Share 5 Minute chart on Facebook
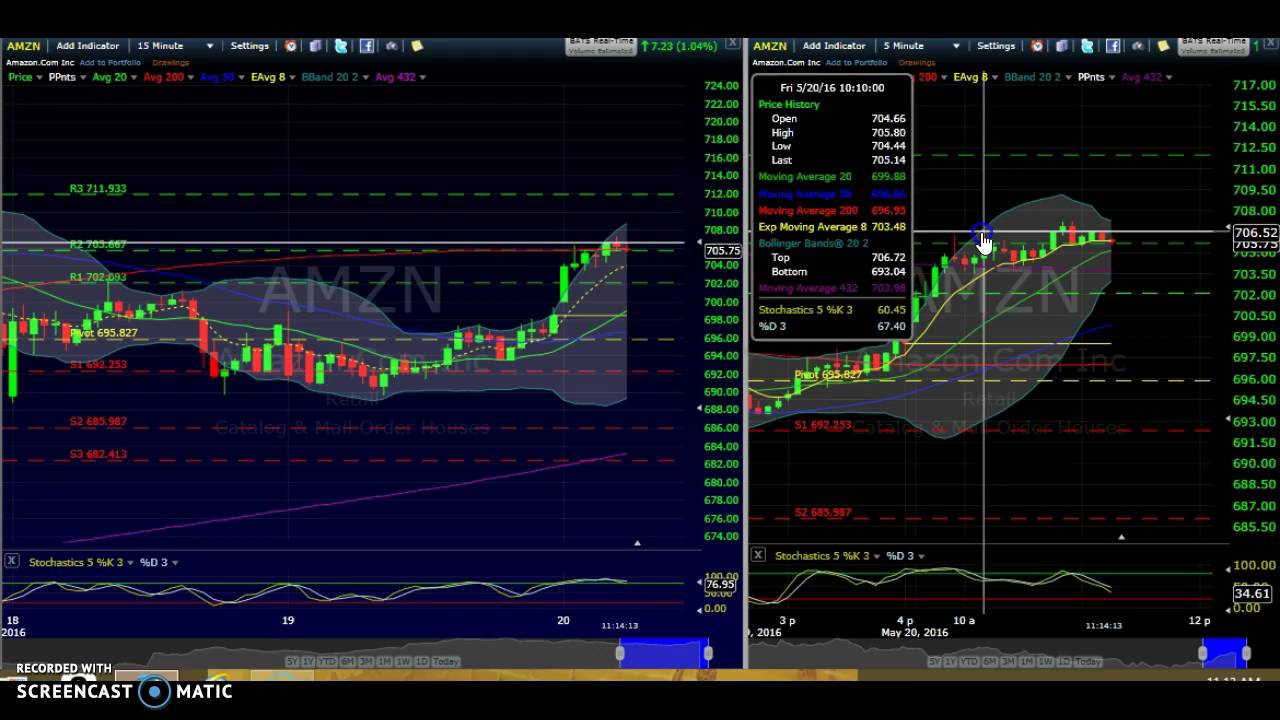This screenshot has height=720, width=1280. pyautogui.click(x=1112, y=46)
